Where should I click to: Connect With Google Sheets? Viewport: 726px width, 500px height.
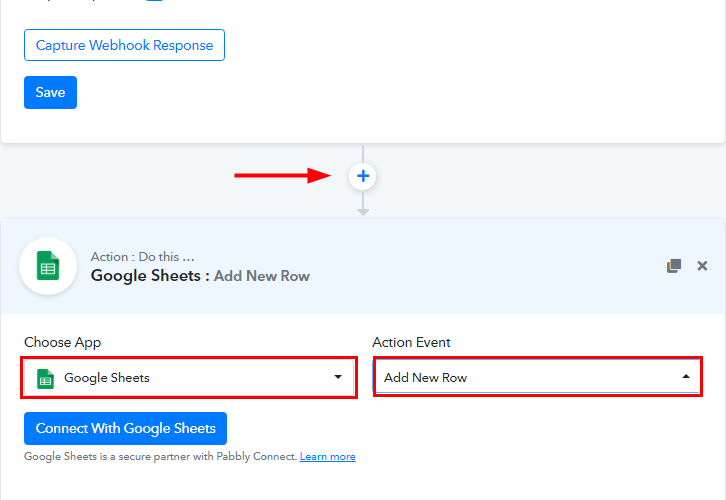click(x=125, y=428)
